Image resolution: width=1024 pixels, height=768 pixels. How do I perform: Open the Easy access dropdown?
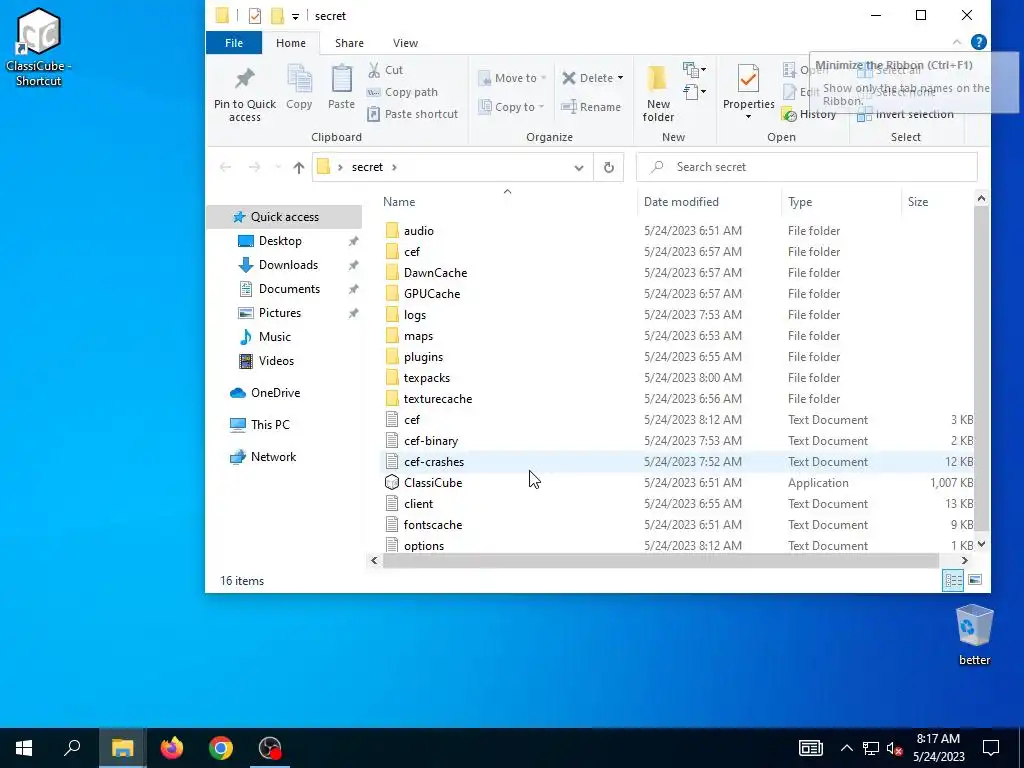(x=694, y=91)
